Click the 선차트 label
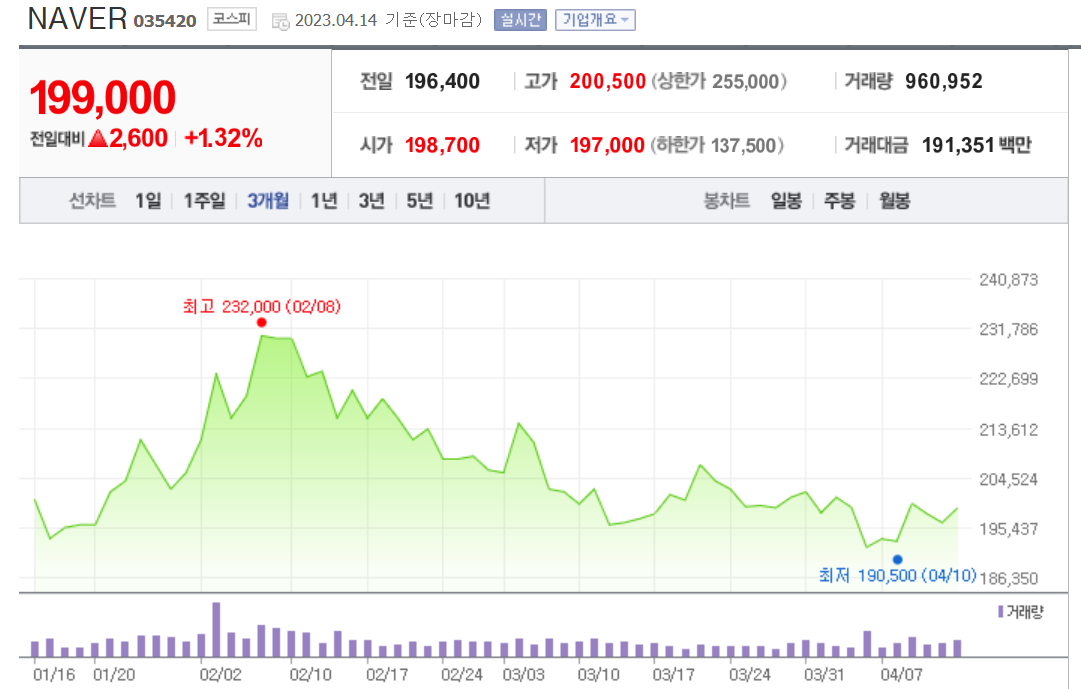Screen dimensions: 1081x689 [x=92, y=201]
